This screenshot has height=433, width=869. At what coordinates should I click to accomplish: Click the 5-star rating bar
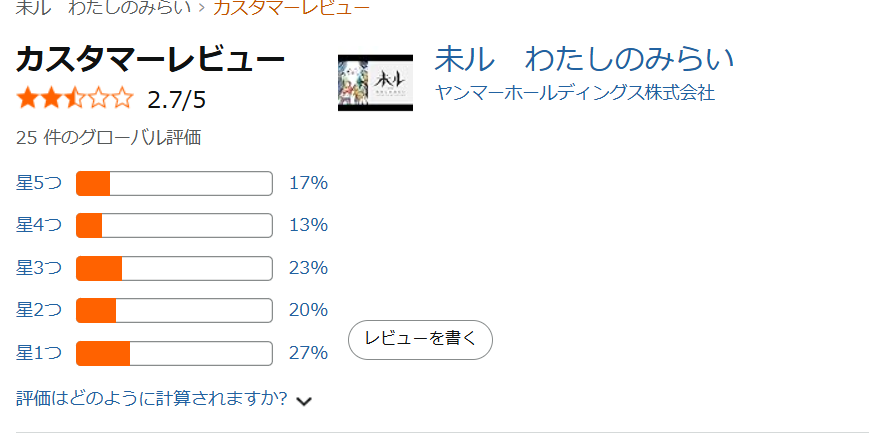click(175, 184)
